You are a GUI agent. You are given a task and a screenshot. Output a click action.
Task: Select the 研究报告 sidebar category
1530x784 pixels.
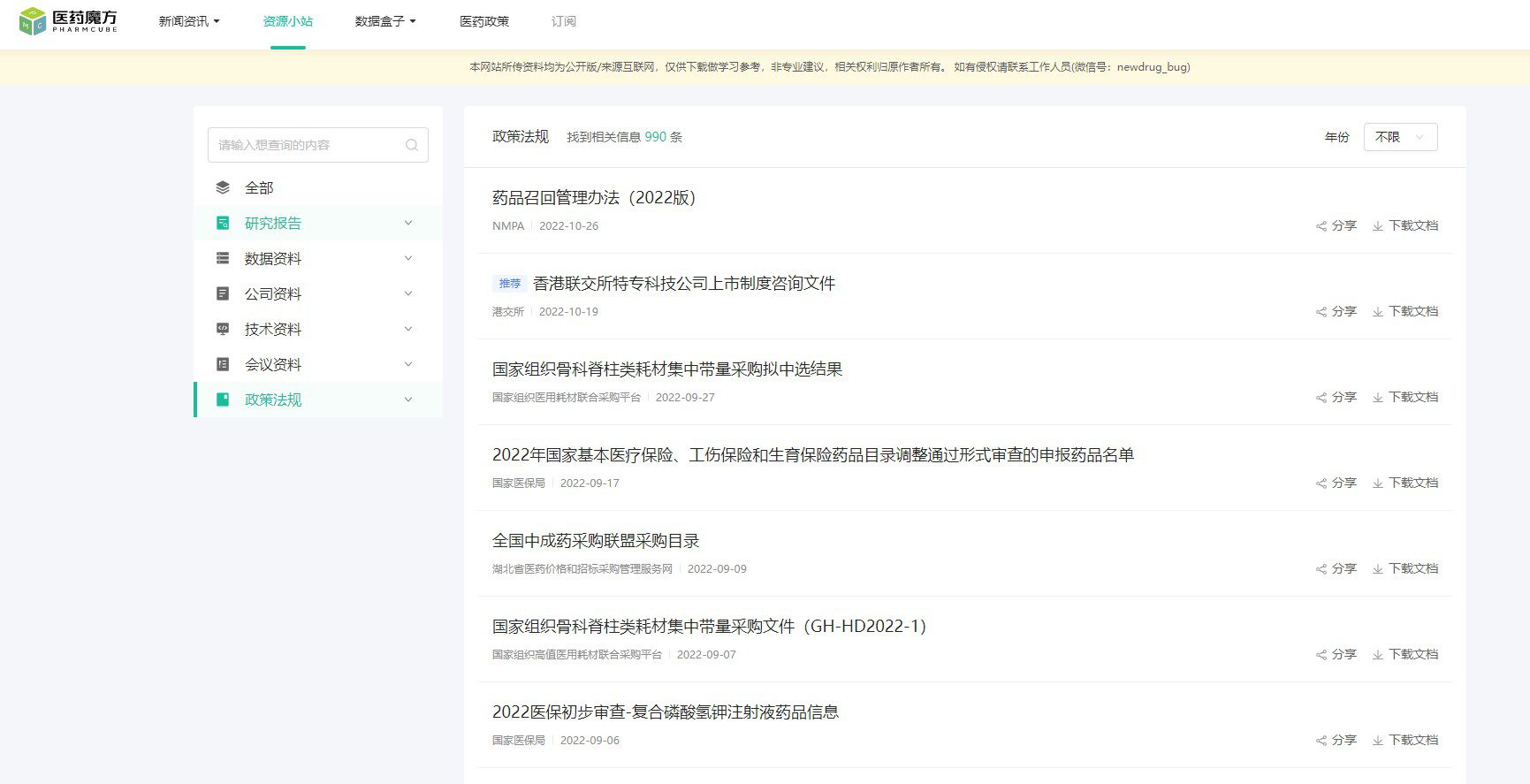(318, 223)
